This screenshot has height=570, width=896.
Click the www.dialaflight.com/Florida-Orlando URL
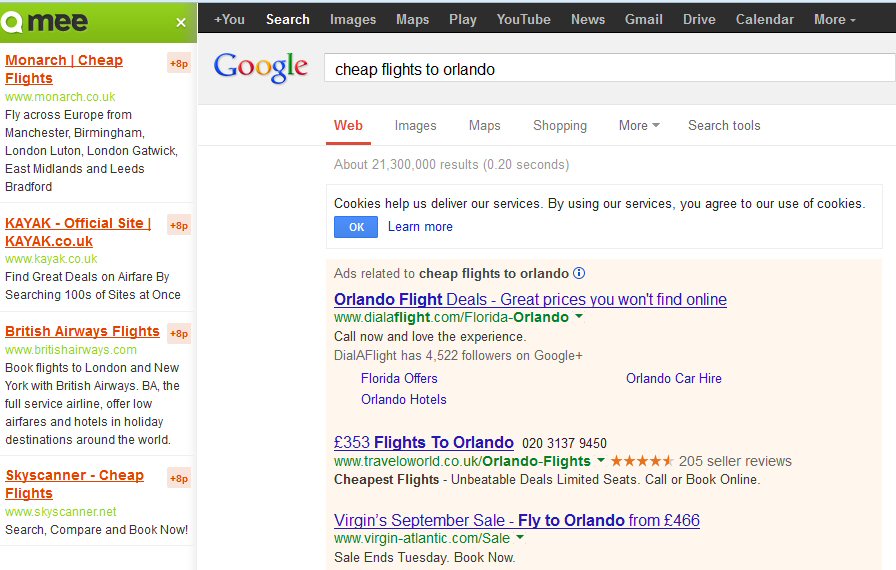point(451,318)
